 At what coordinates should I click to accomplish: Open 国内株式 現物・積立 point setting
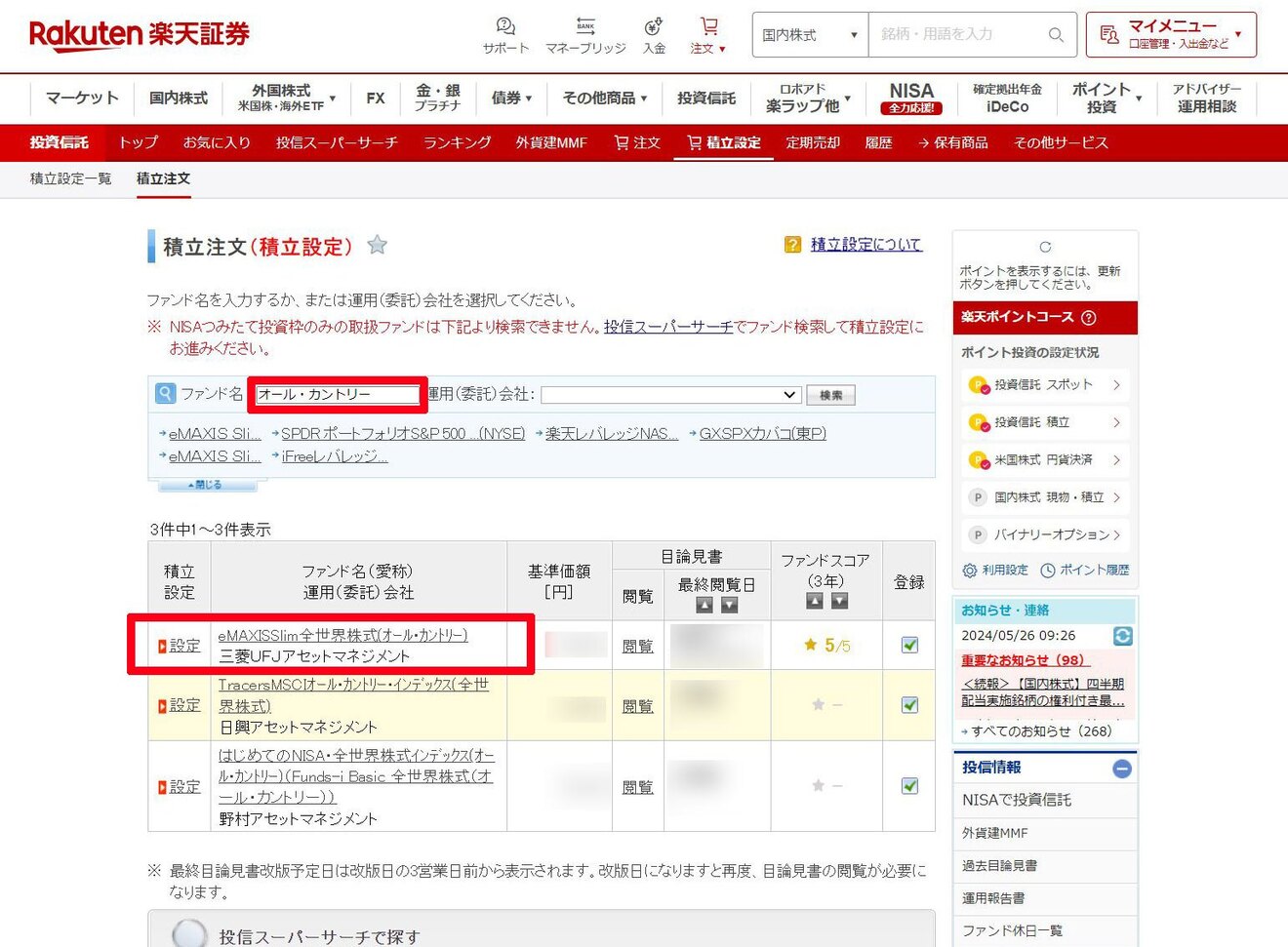click(1045, 497)
